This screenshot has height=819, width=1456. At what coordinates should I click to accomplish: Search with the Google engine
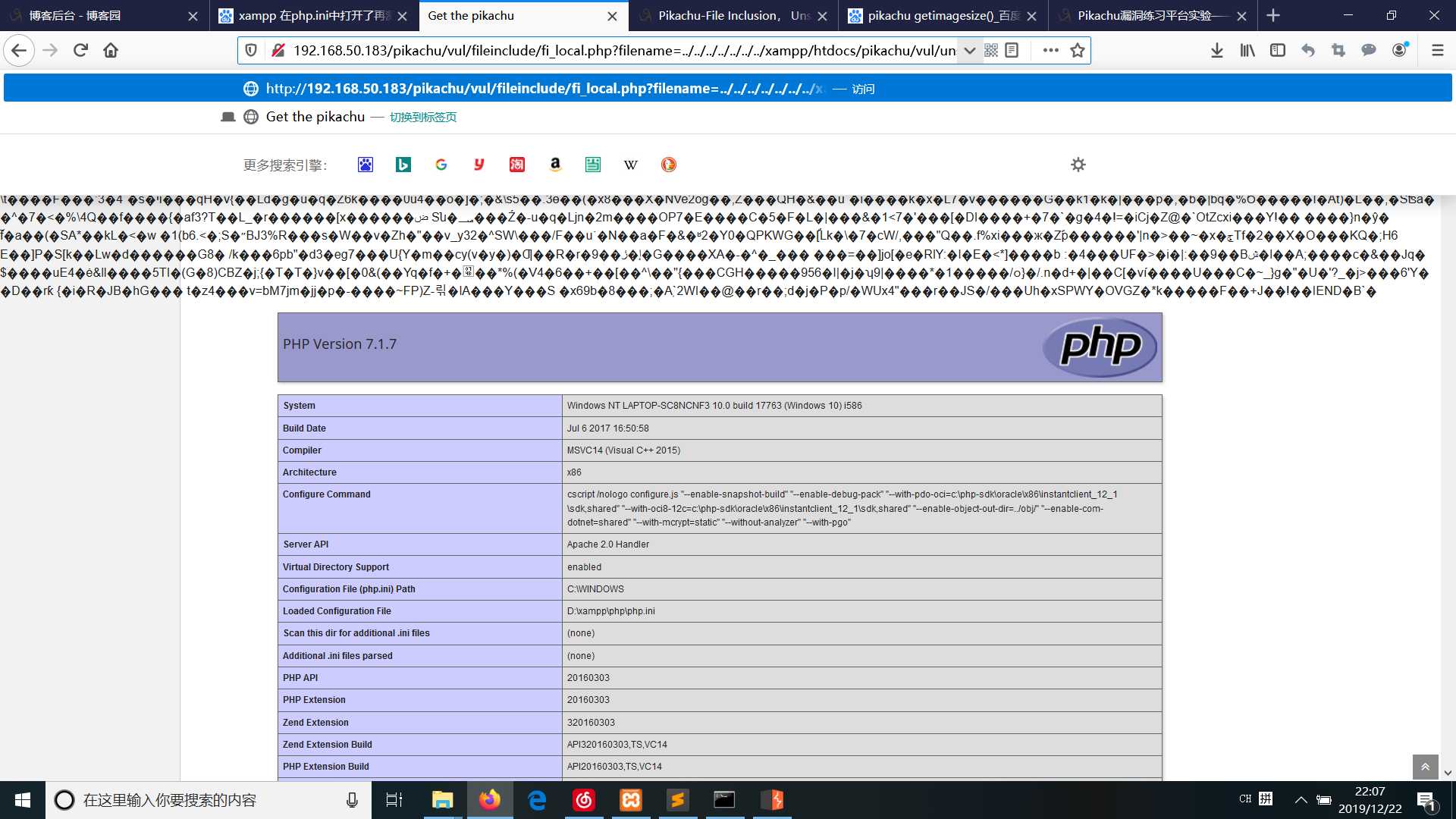coord(441,165)
